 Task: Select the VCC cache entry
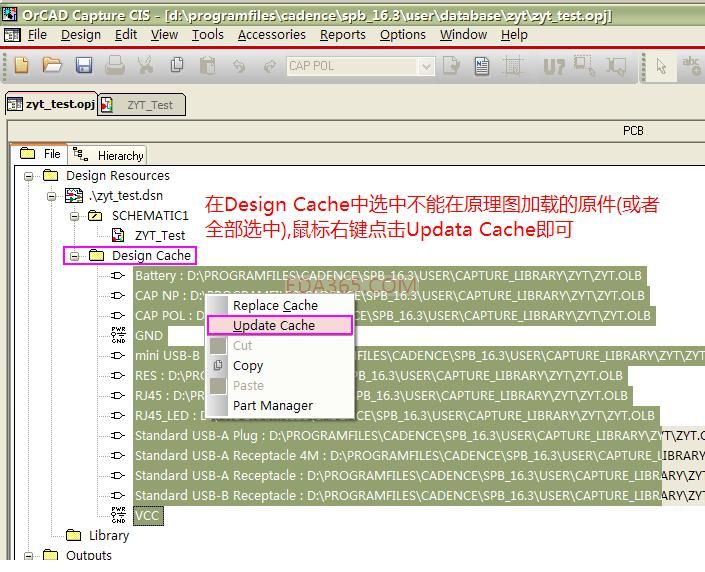pyautogui.click(x=148, y=515)
